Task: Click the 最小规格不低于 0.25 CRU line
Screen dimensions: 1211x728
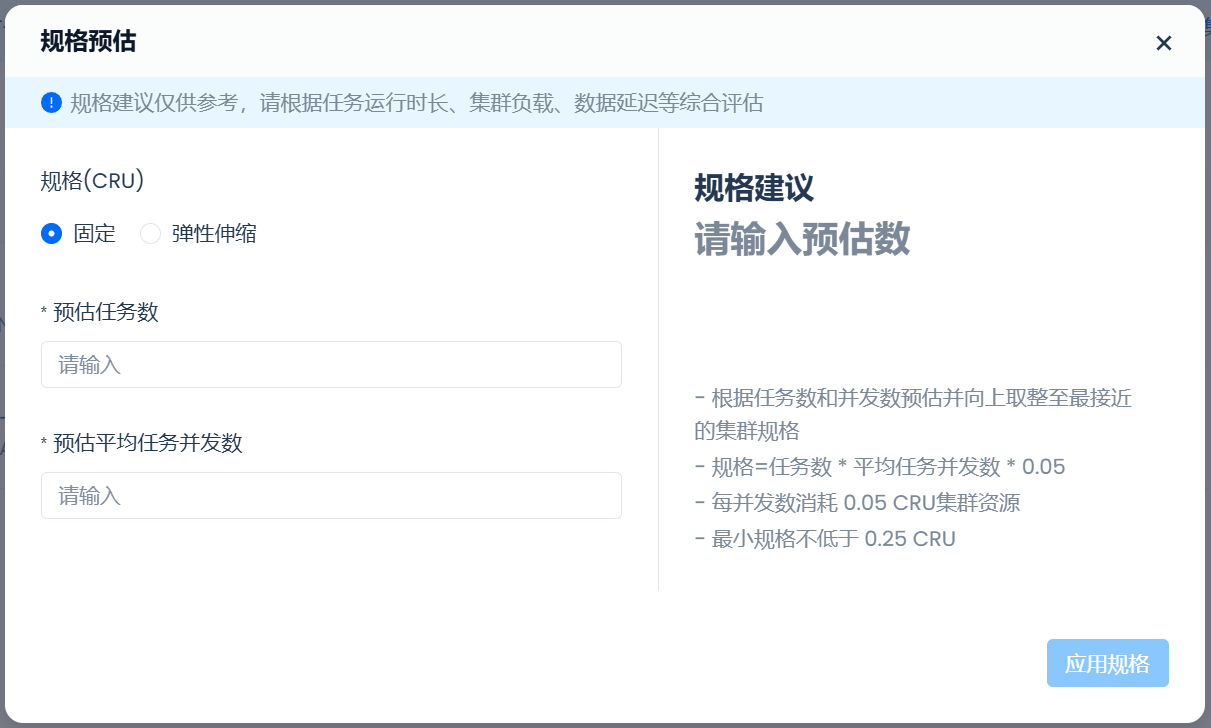Action: 825,539
